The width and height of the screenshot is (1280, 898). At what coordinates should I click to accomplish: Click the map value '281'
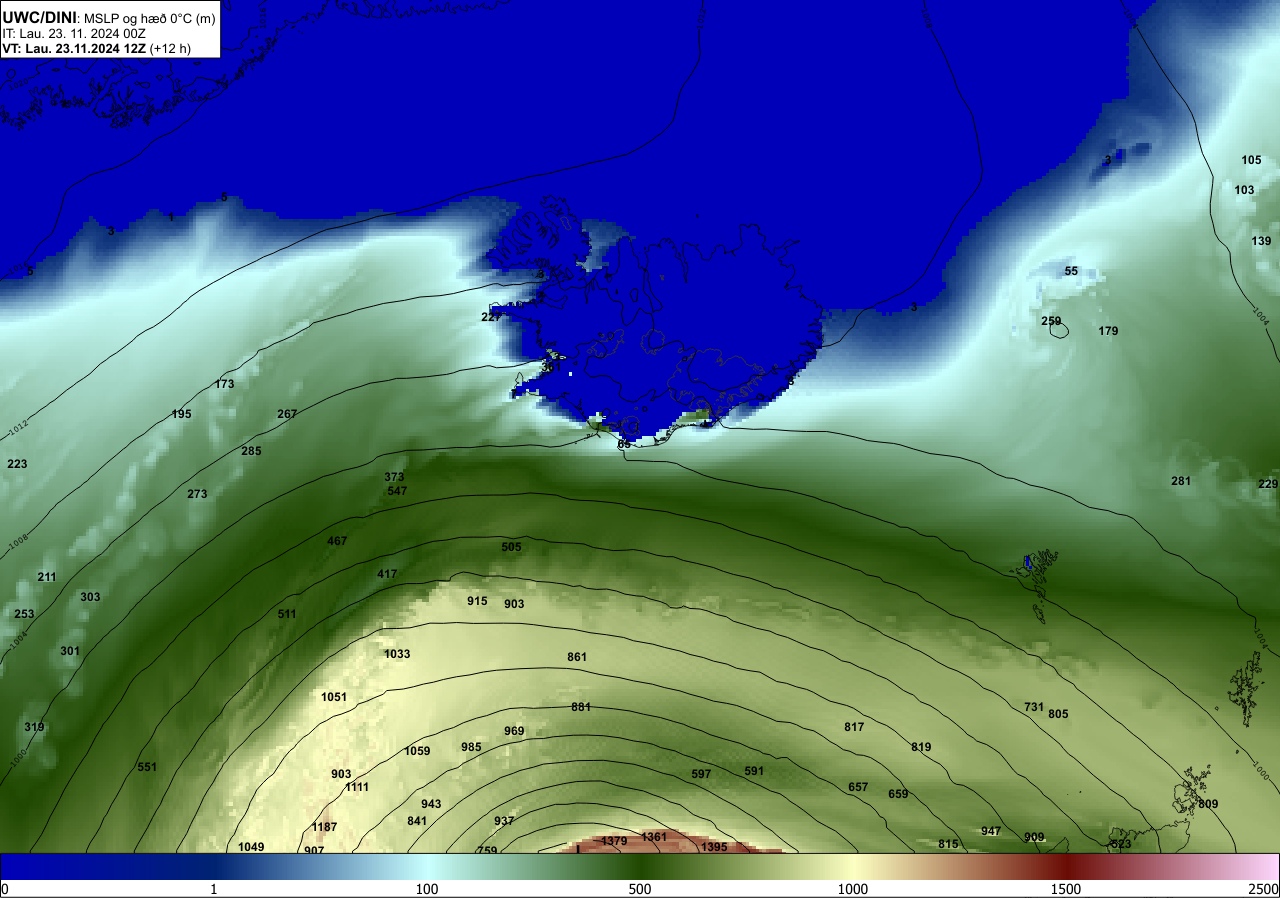(x=1181, y=481)
